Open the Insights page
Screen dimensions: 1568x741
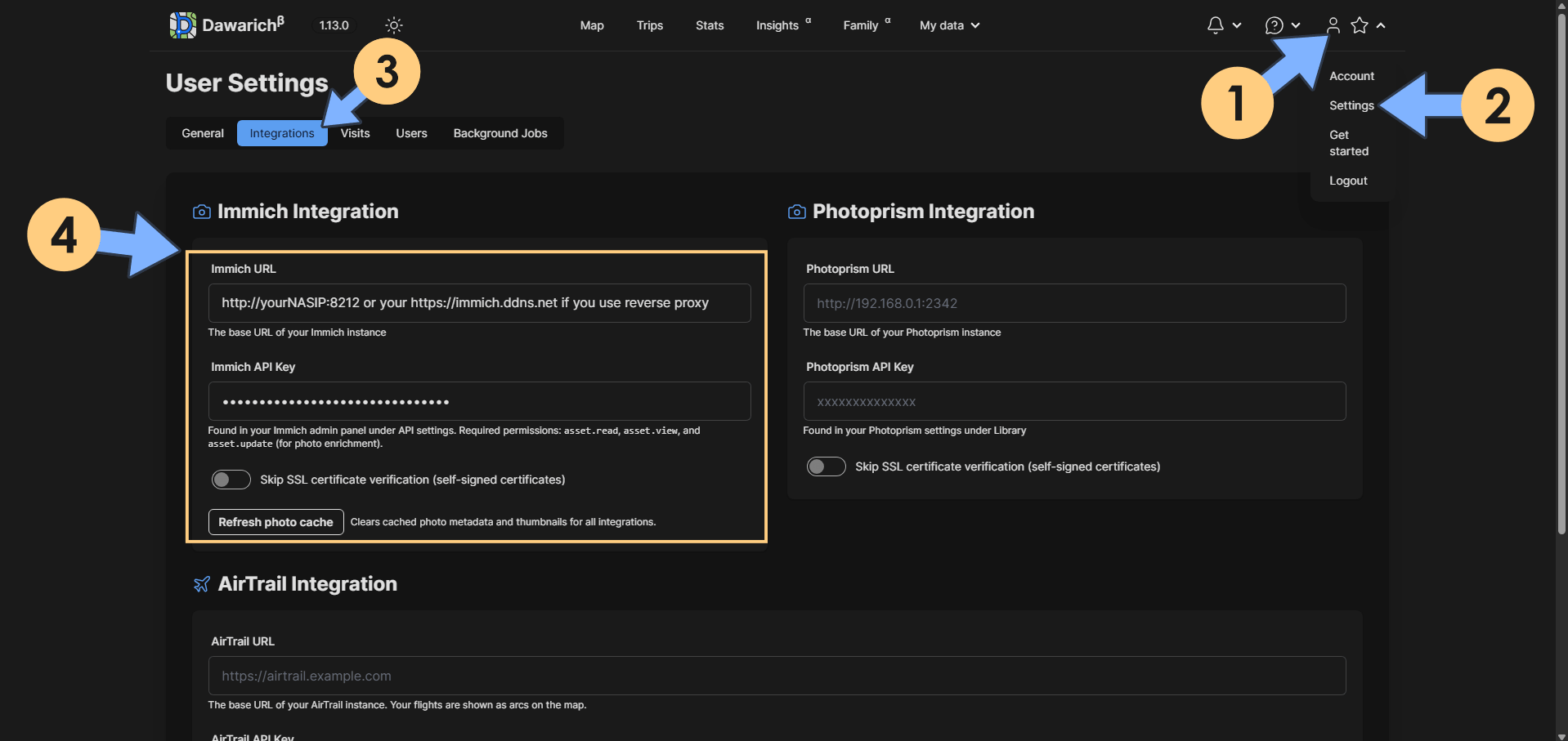pos(777,25)
